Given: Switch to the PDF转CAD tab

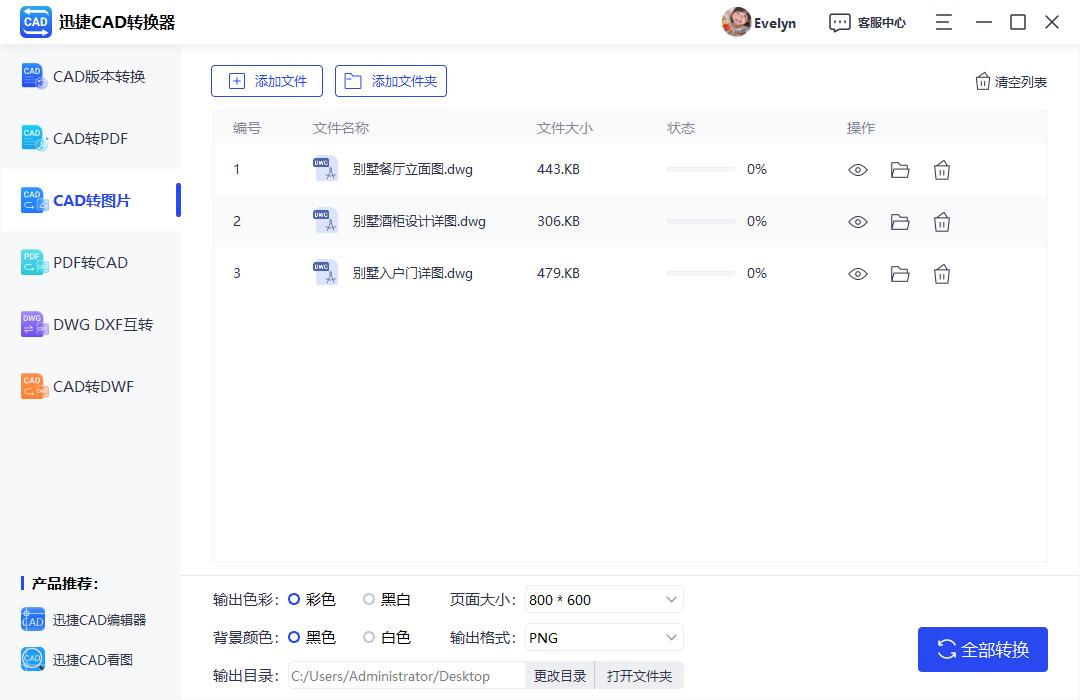Looking at the screenshot, I should pos(91,262).
